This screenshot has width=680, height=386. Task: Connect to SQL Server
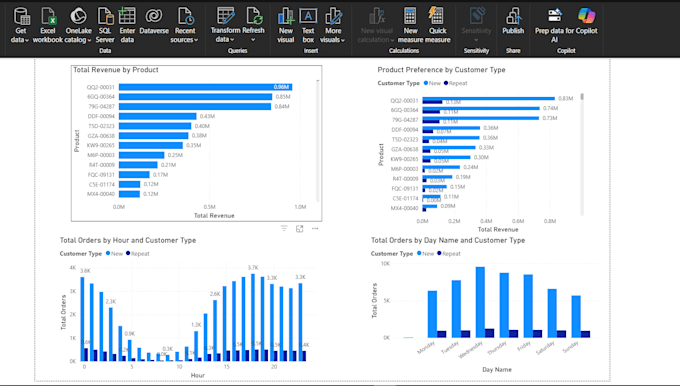pyautogui.click(x=105, y=25)
